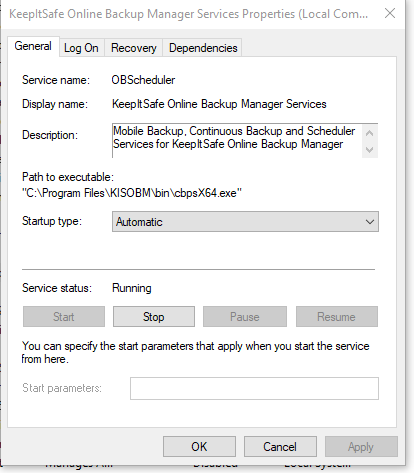Open the Dependencies tab

(x=203, y=48)
